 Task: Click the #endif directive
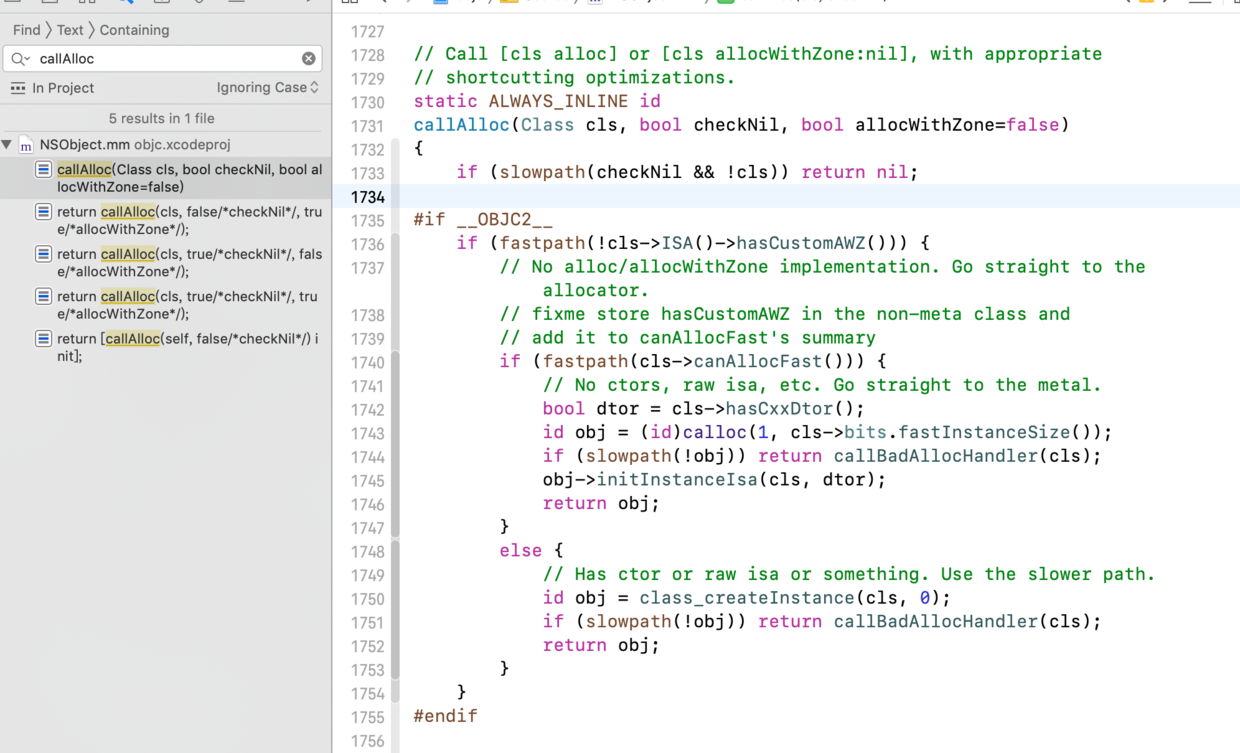(x=445, y=716)
